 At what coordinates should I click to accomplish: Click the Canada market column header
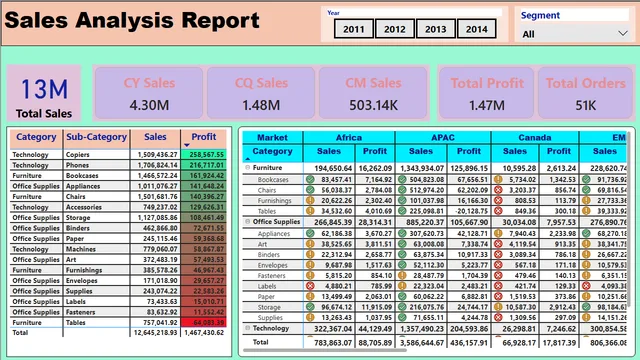(535, 138)
